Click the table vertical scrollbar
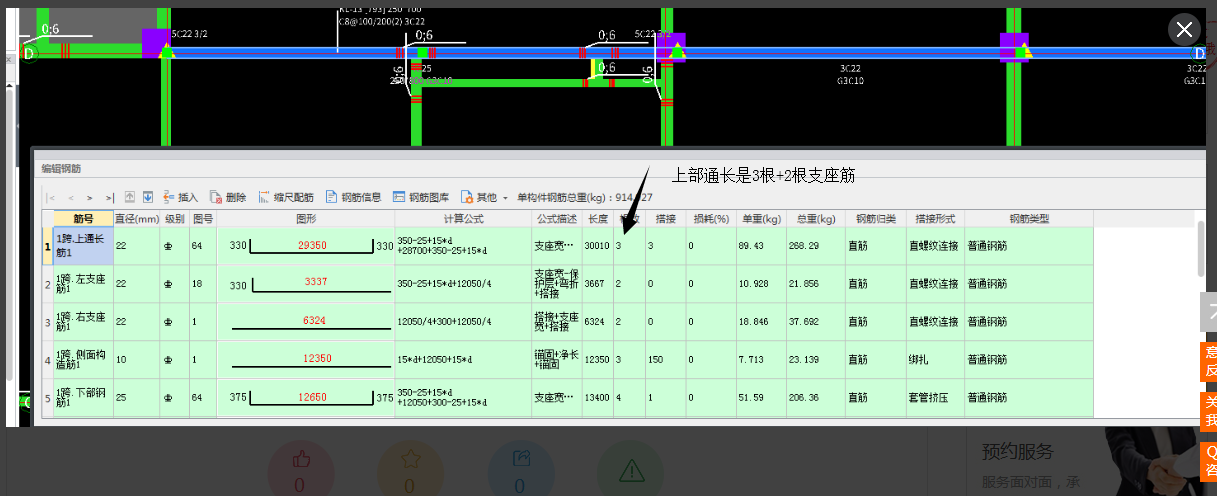The width and height of the screenshot is (1217, 496). 1200,248
